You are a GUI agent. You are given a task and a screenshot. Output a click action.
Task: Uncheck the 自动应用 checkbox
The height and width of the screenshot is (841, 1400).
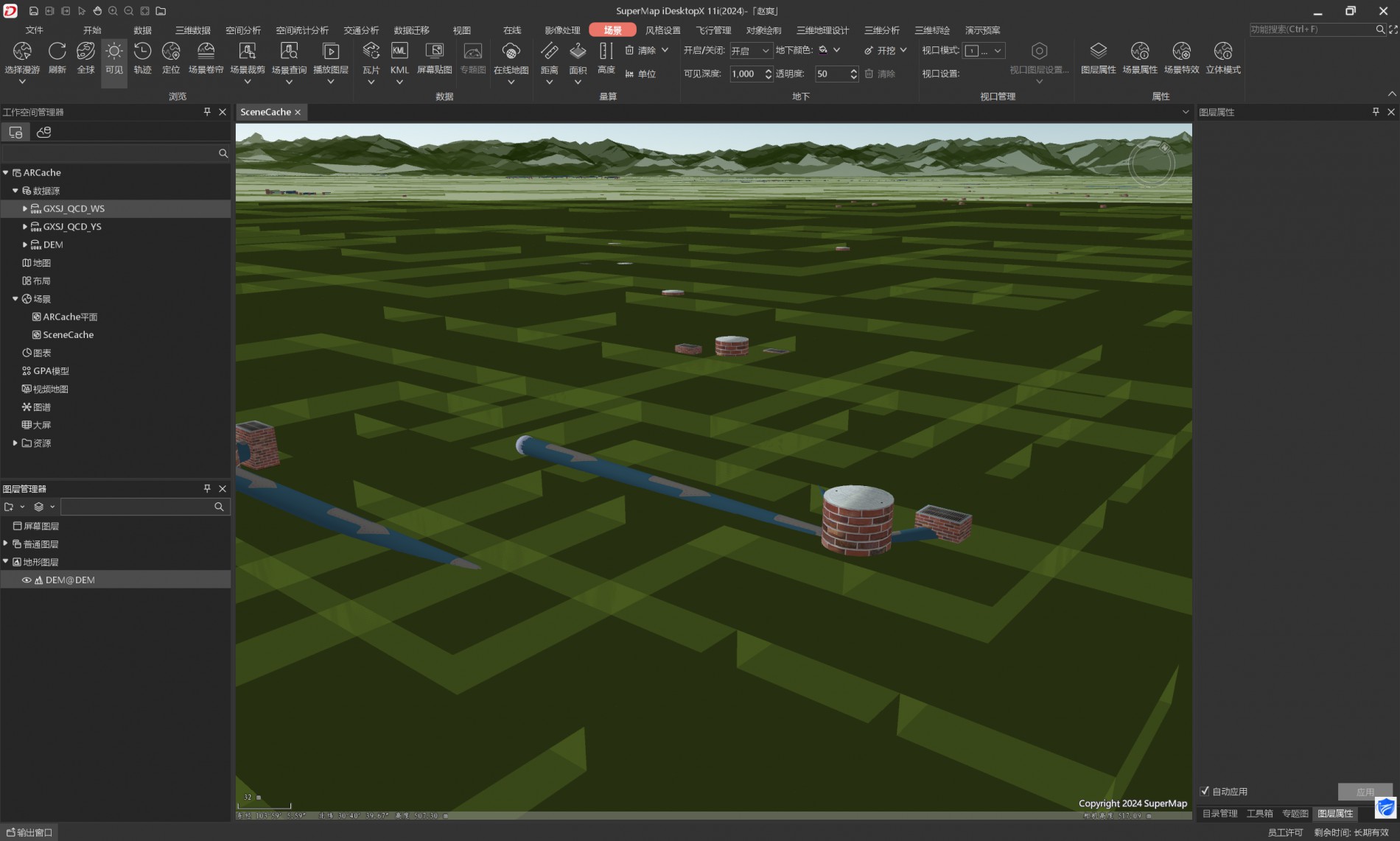point(1205,791)
